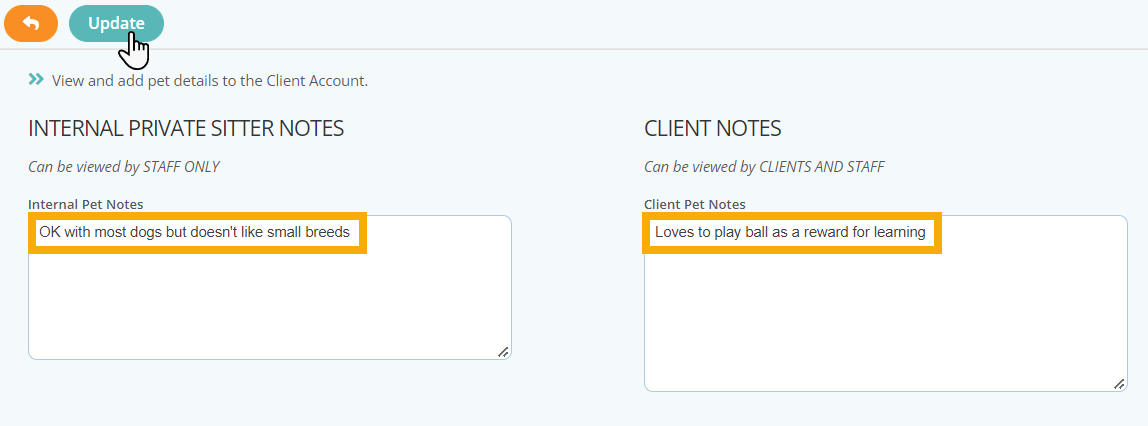
Task: Select the Internal Pet Notes field label
Action: [86, 204]
